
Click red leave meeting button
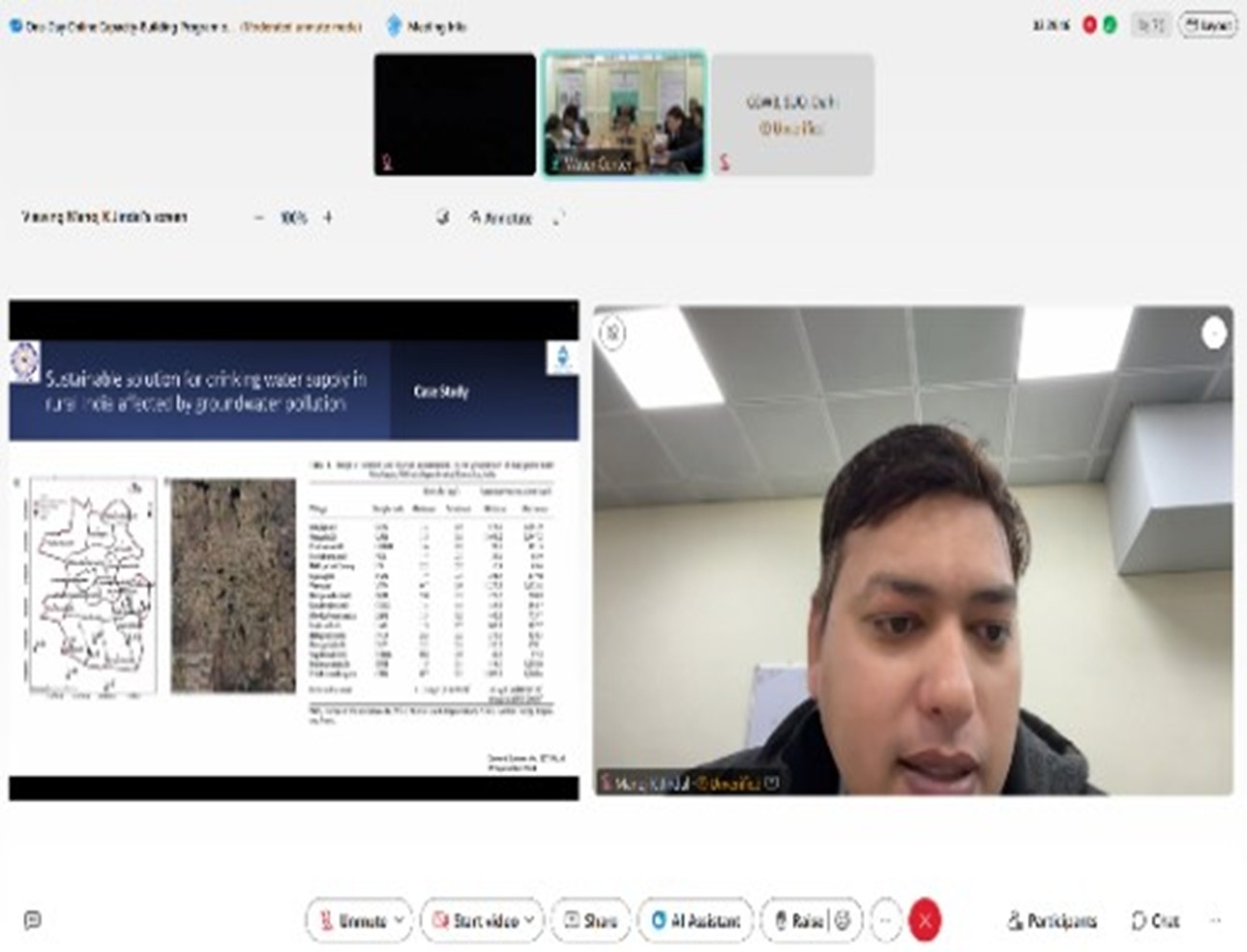925,920
